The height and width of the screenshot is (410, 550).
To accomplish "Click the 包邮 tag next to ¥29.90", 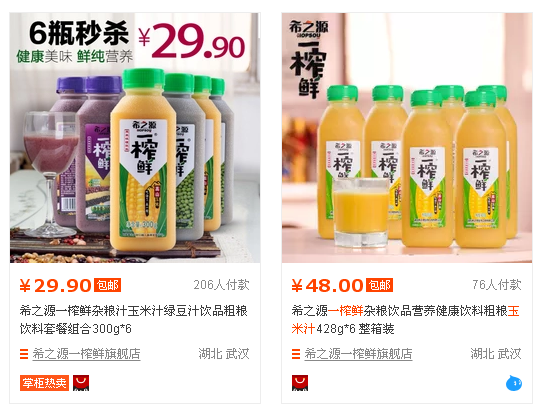I will tap(108, 285).
